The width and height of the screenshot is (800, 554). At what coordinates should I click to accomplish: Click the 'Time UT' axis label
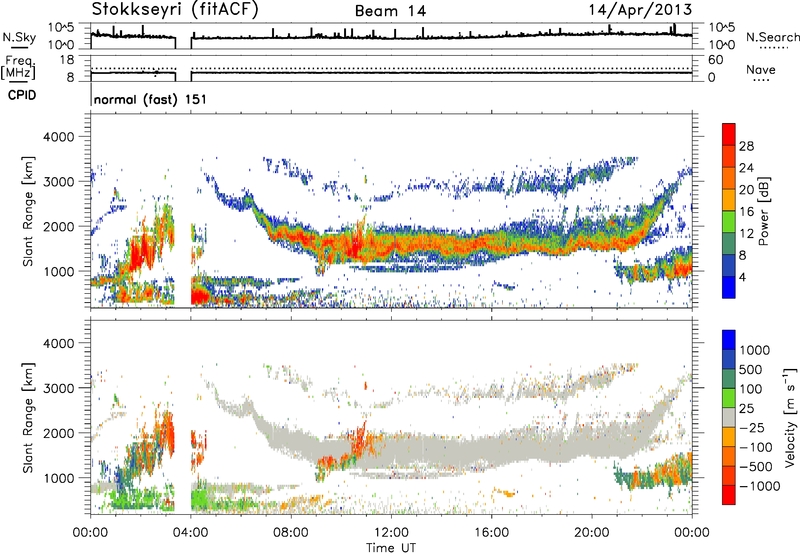click(391, 547)
